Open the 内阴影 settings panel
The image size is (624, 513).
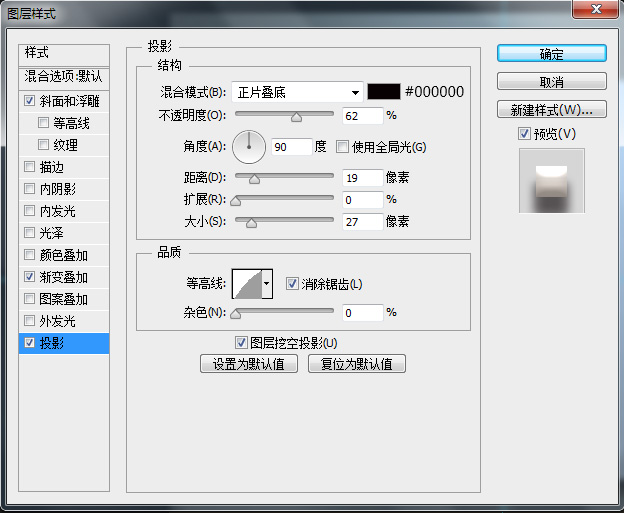(x=57, y=189)
